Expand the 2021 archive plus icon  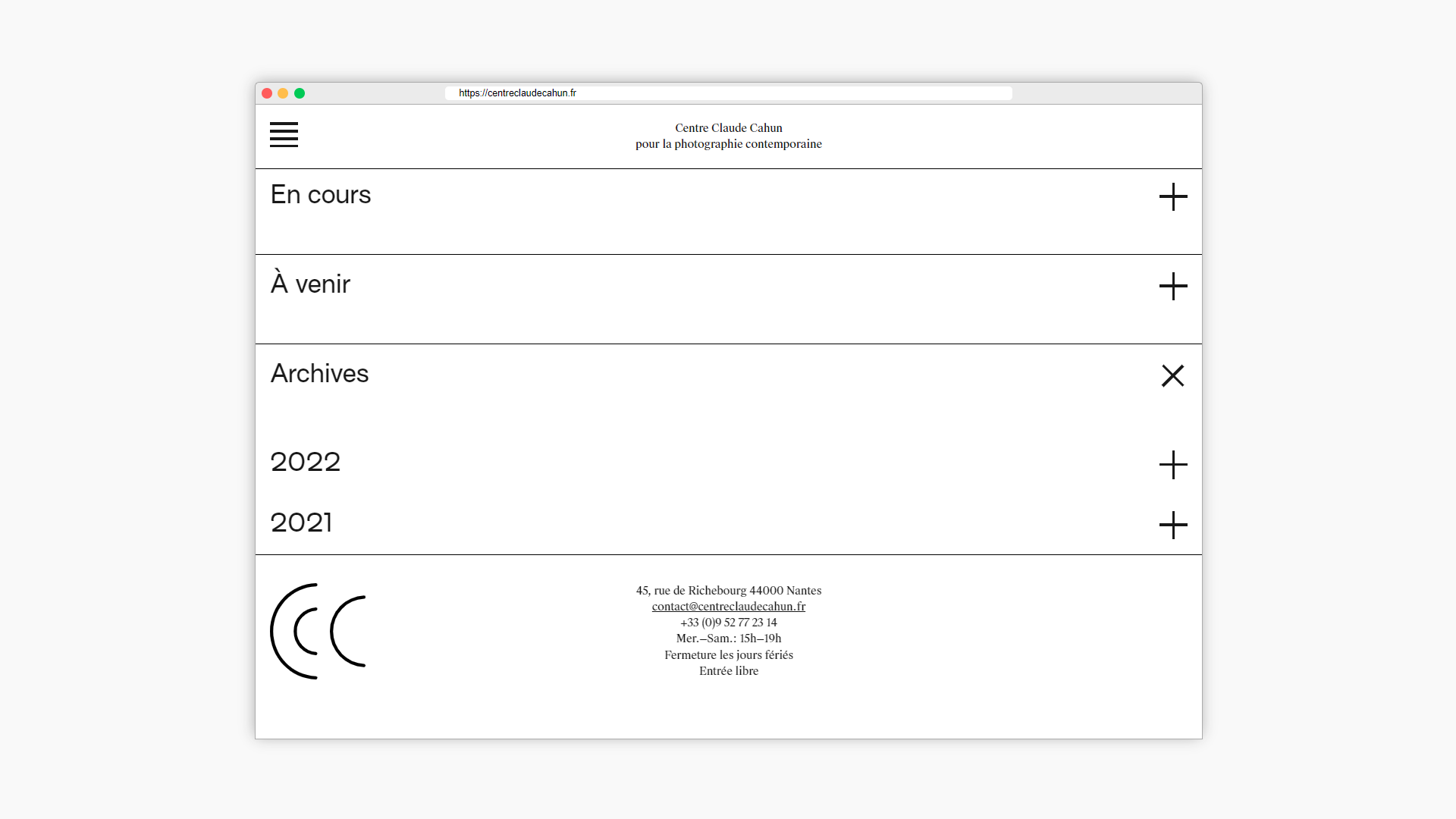[1172, 525]
